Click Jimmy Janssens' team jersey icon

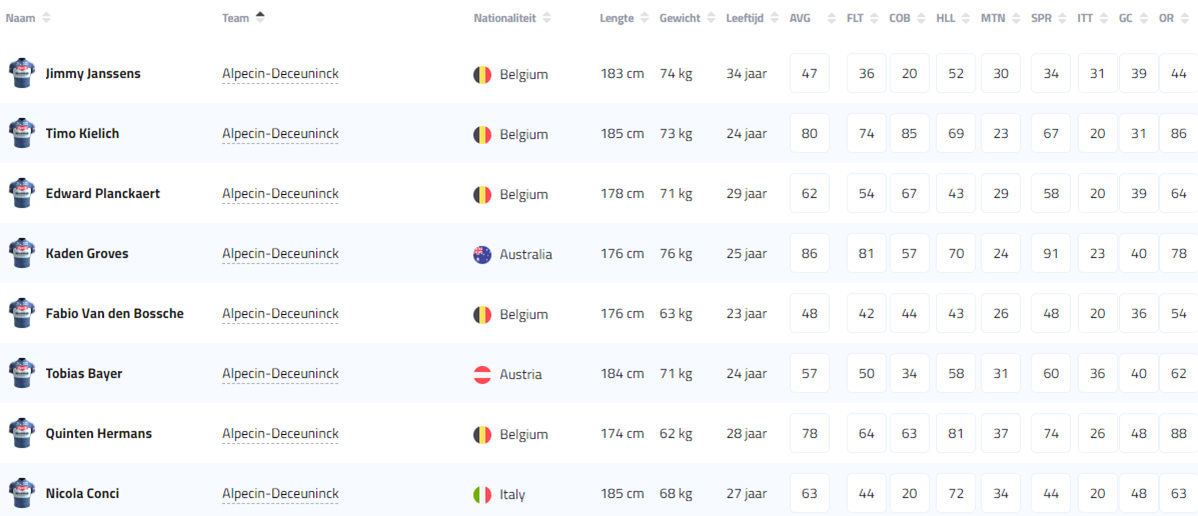21,74
